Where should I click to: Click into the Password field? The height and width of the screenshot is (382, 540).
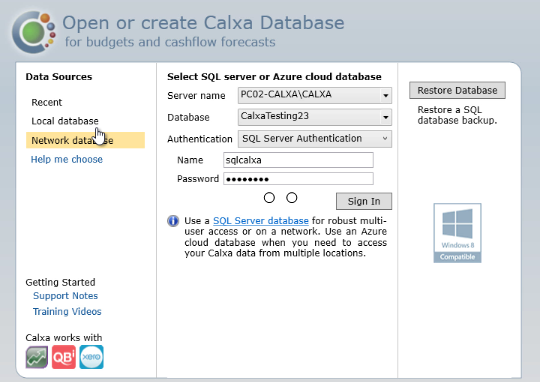click(x=298, y=179)
